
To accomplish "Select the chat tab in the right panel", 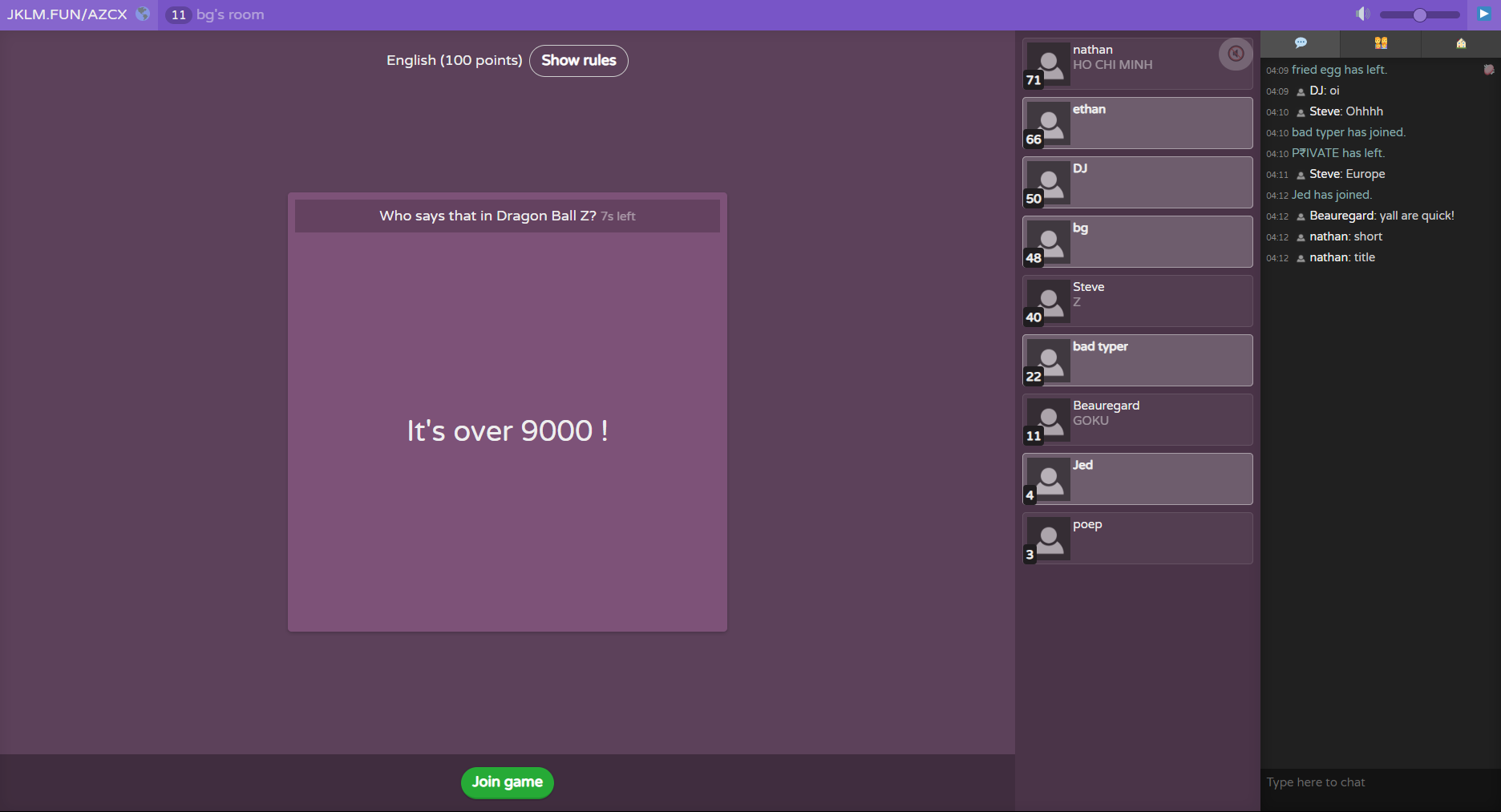I will [1301, 43].
